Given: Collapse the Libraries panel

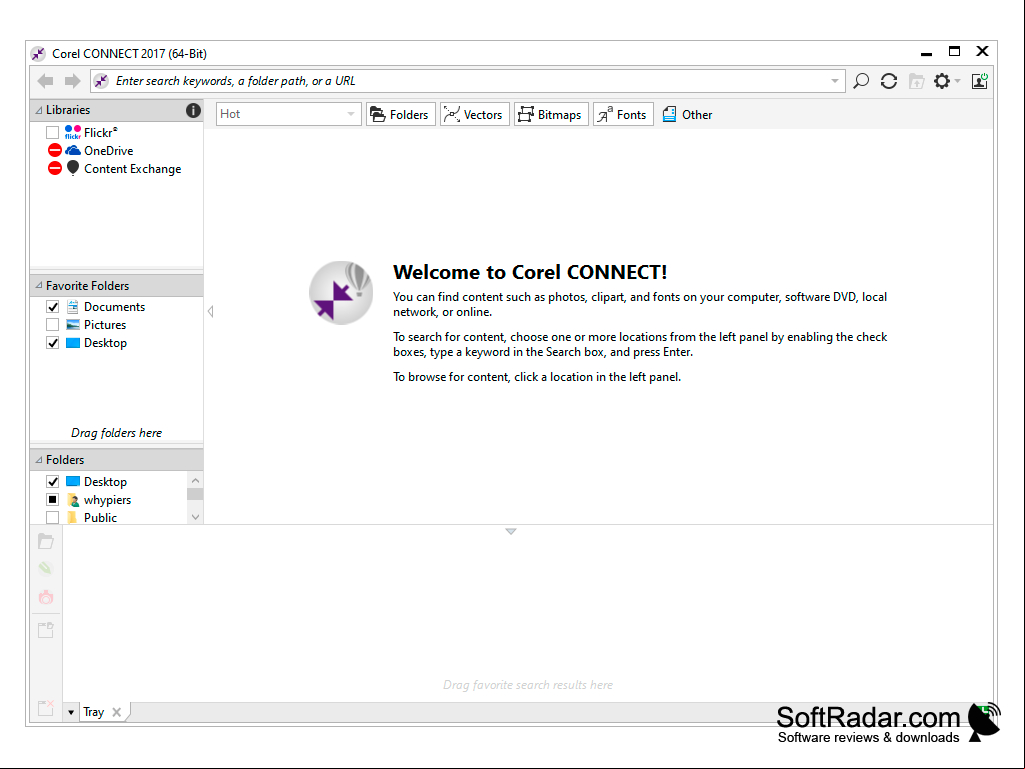Looking at the screenshot, I should pyautogui.click(x=39, y=111).
